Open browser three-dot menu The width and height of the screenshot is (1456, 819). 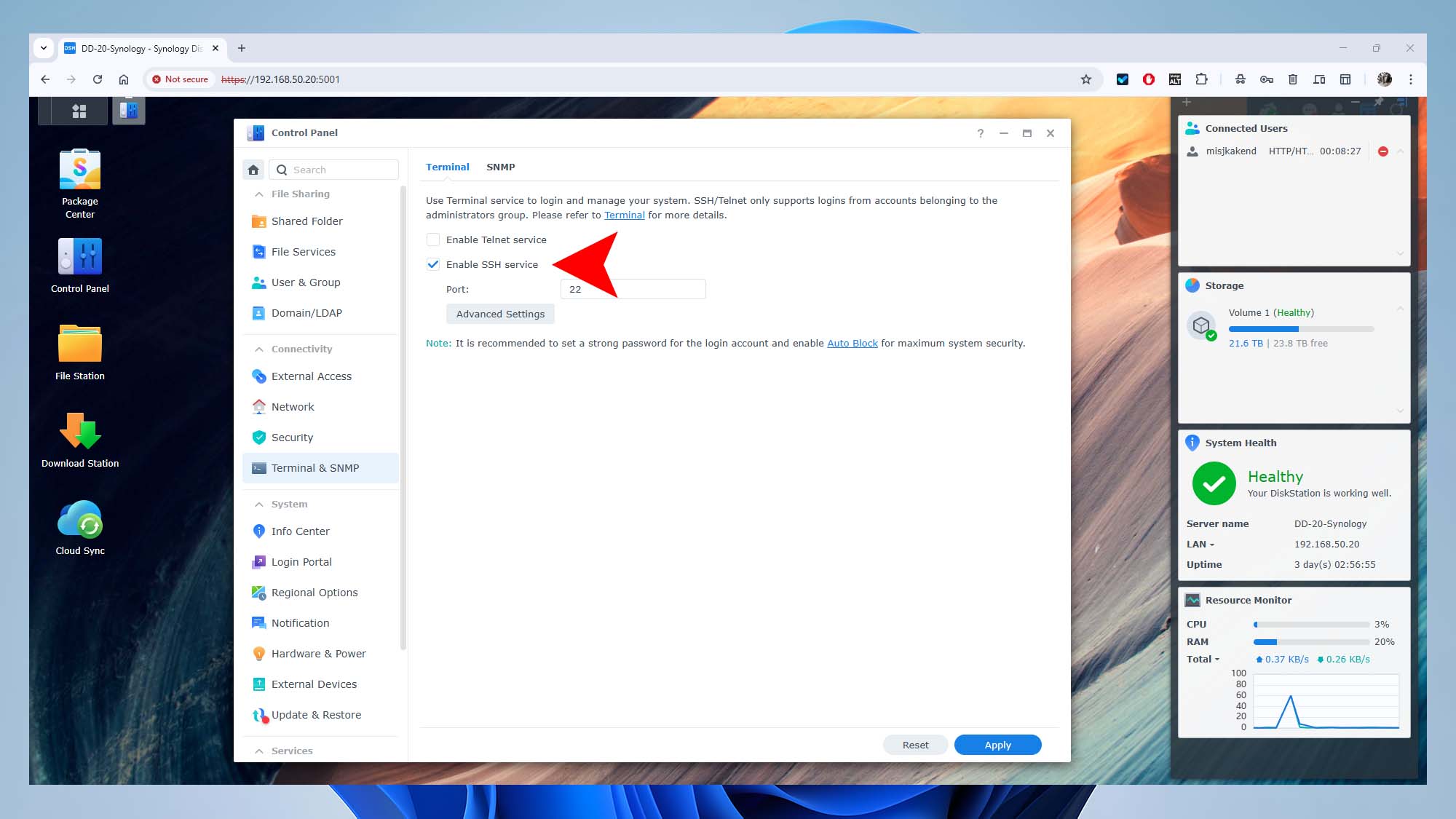click(1411, 79)
